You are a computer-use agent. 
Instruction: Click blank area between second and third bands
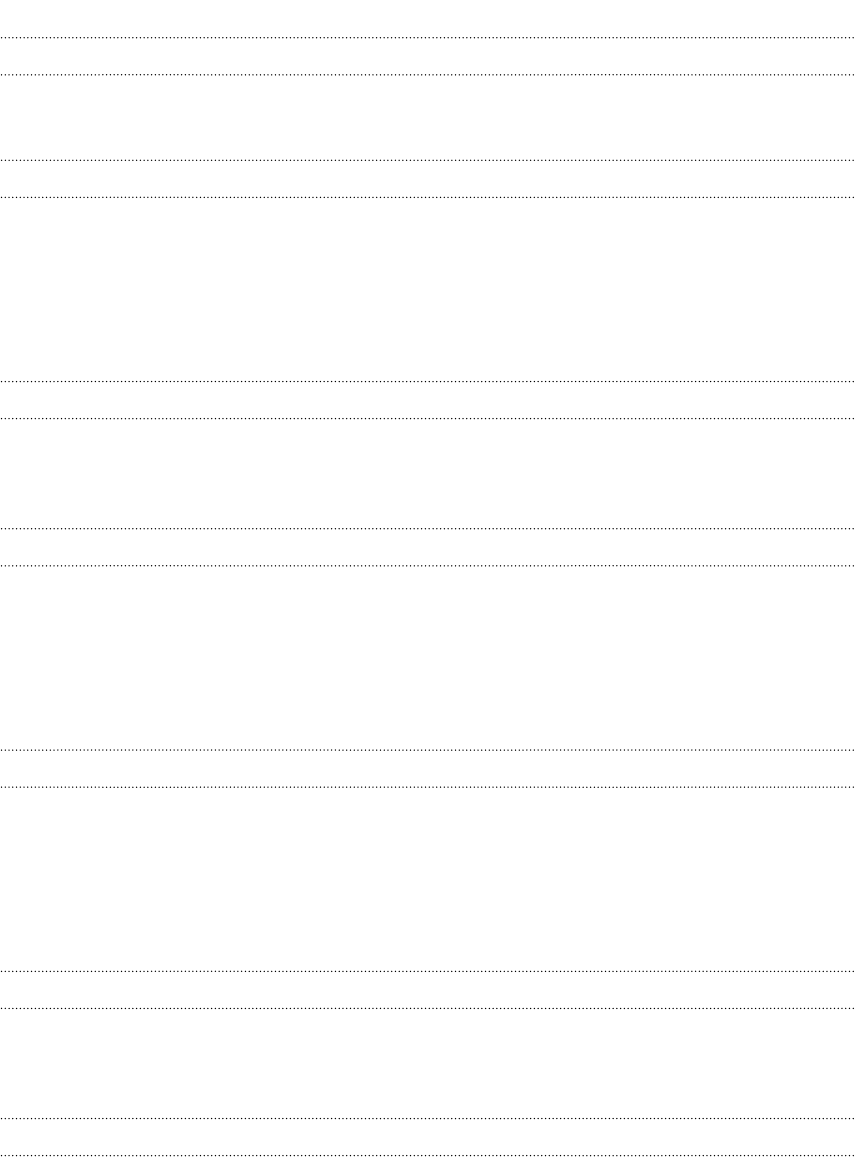coord(427,289)
